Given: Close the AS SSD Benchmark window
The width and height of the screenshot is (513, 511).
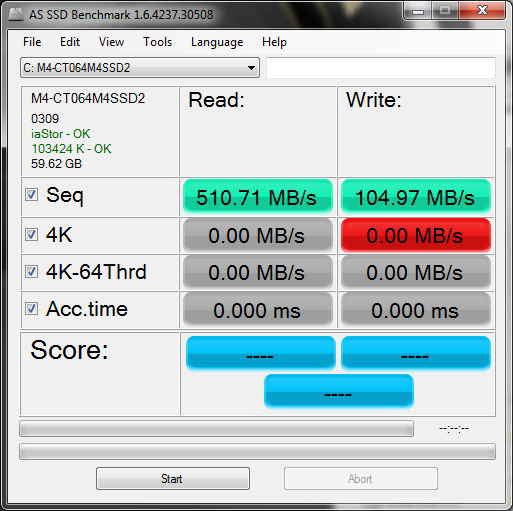Looking at the screenshot, I should [482, 11].
